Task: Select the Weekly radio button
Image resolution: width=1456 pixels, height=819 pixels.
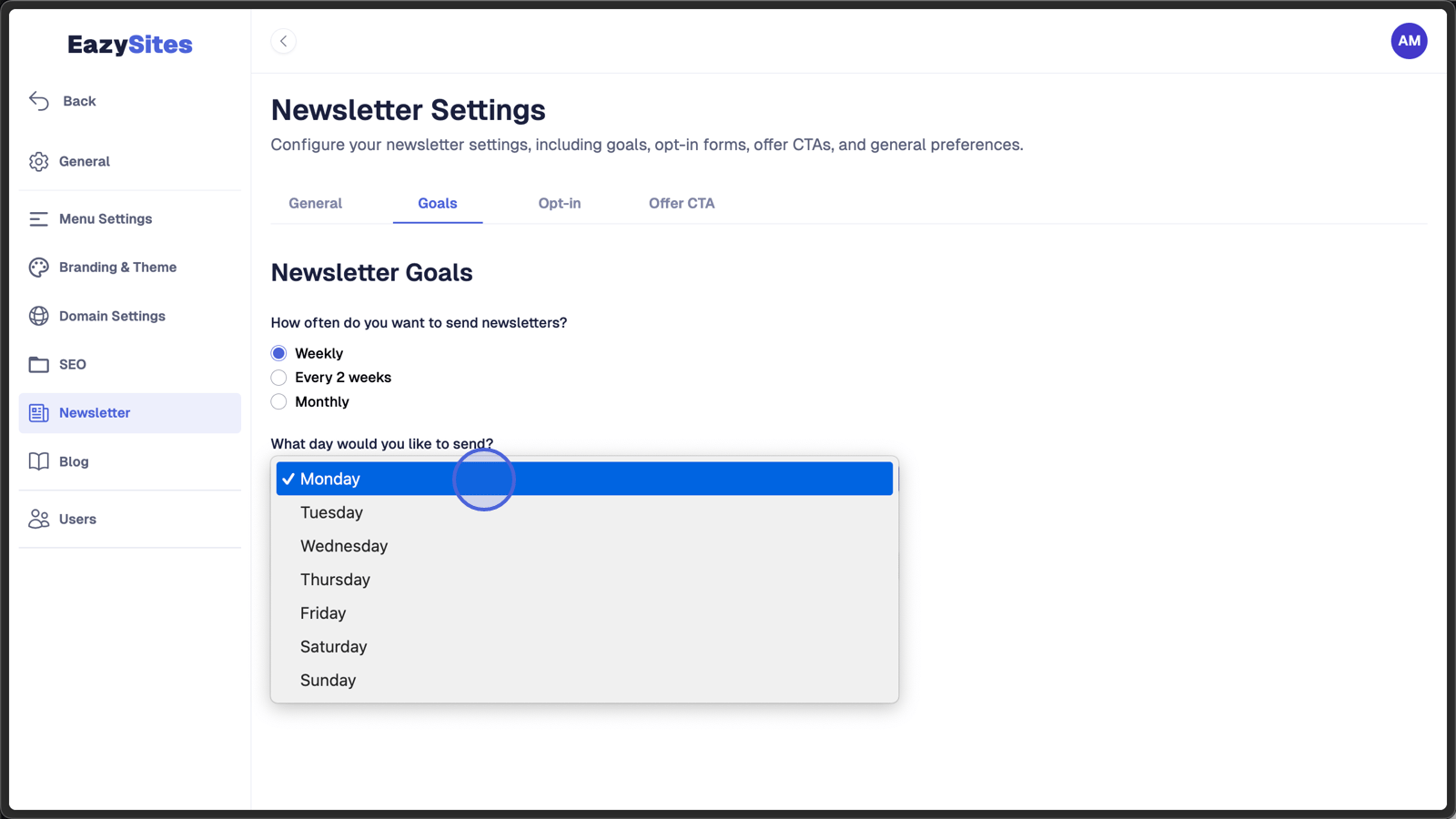Action: (278, 353)
